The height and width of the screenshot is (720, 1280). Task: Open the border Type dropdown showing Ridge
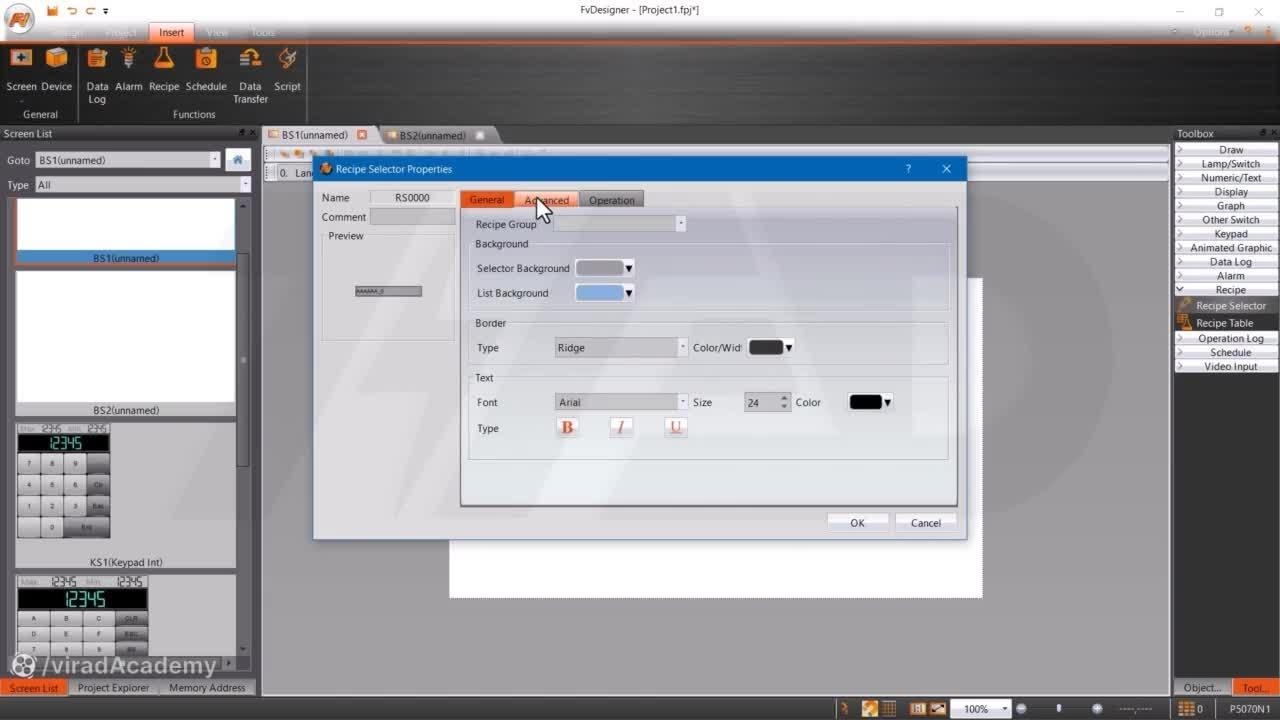pyautogui.click(x=621, y=348)
